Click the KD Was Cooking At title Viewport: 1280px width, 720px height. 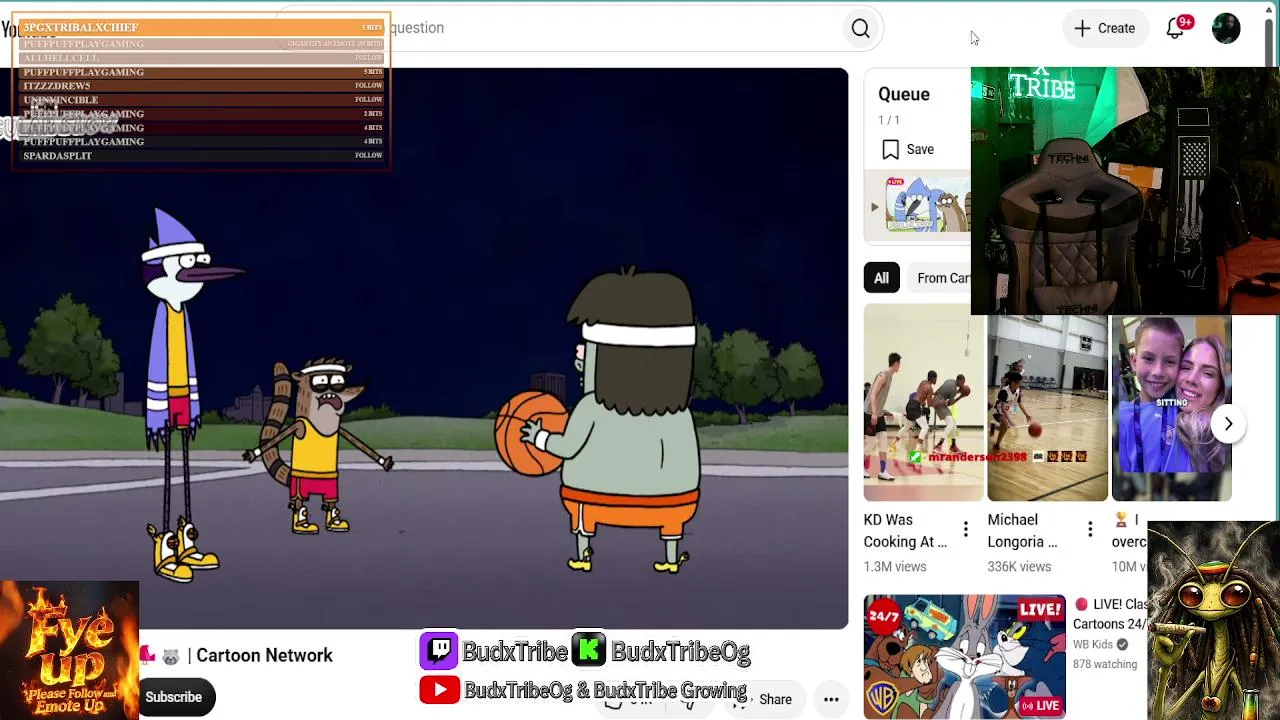(x=905, y=531)
